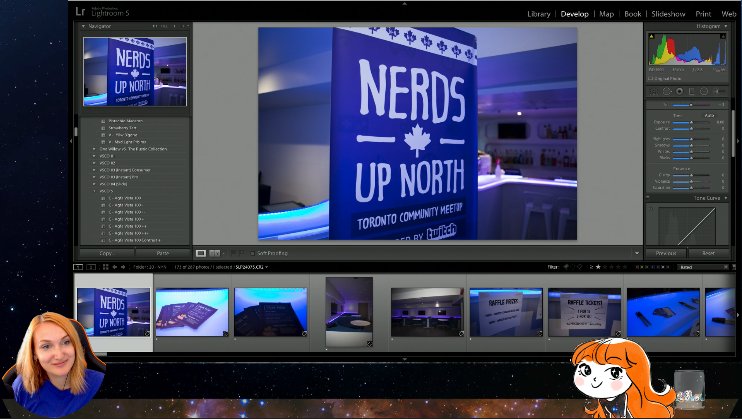742x419 pixels.
Task: Select the Crop Overlay tool
Action: [x=654, y=91]
